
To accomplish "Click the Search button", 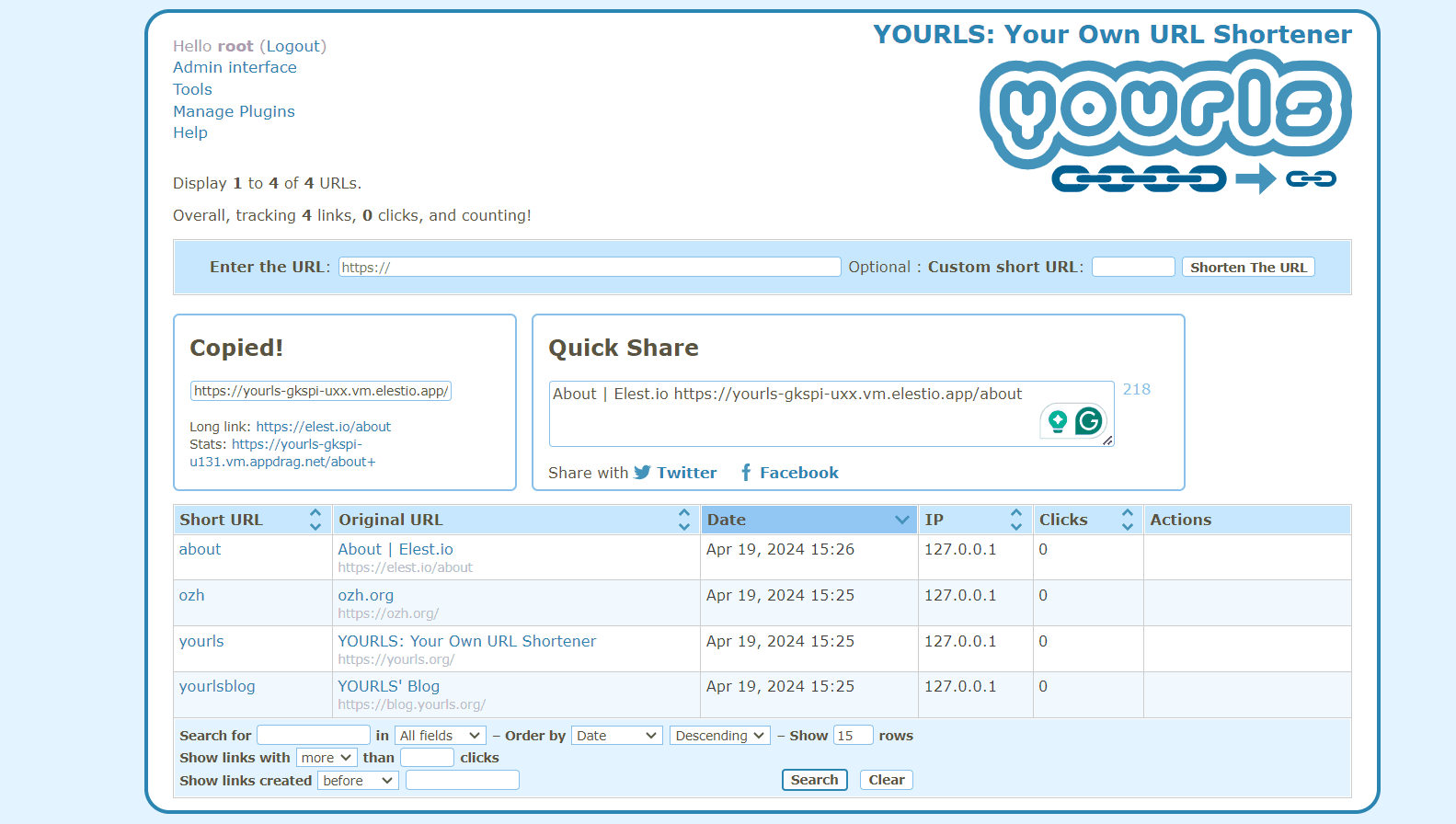I will (x=814, y=780).
